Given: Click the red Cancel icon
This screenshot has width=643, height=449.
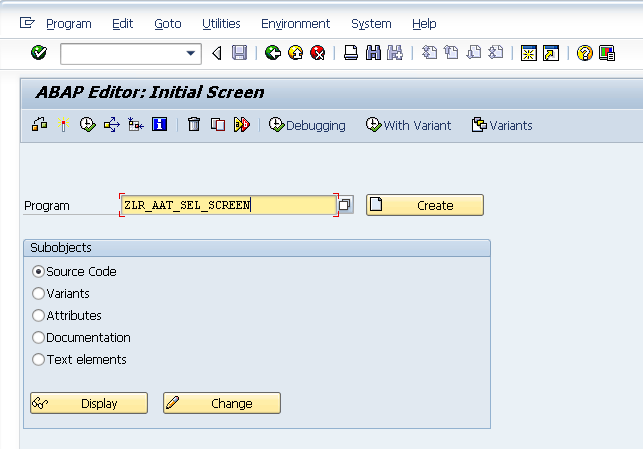Looking at the screenshot, I should (x=318, y=53).
